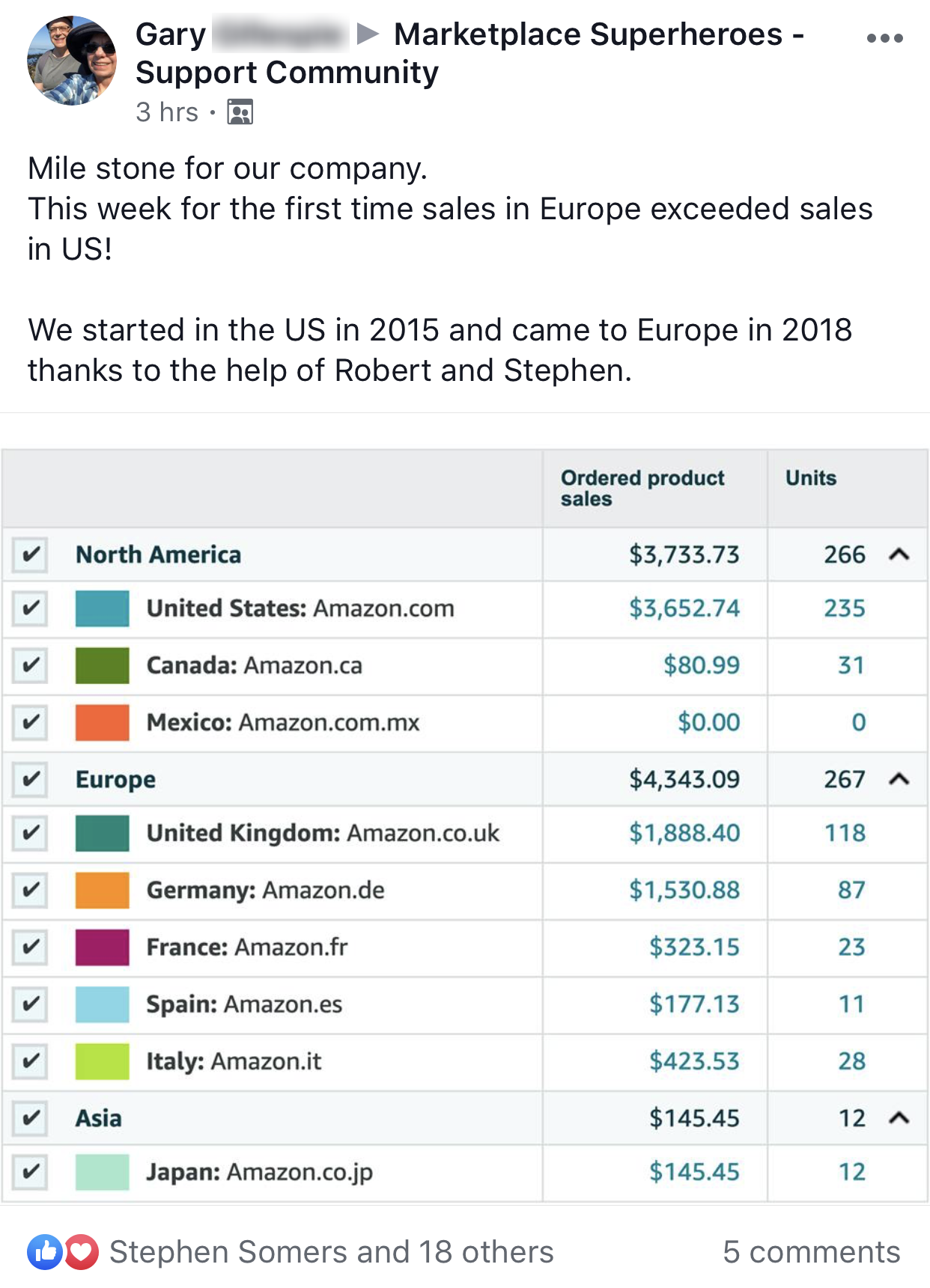Click the France magenta color swatch
This screenshot has width=930, height=1288.
[102, 947]
